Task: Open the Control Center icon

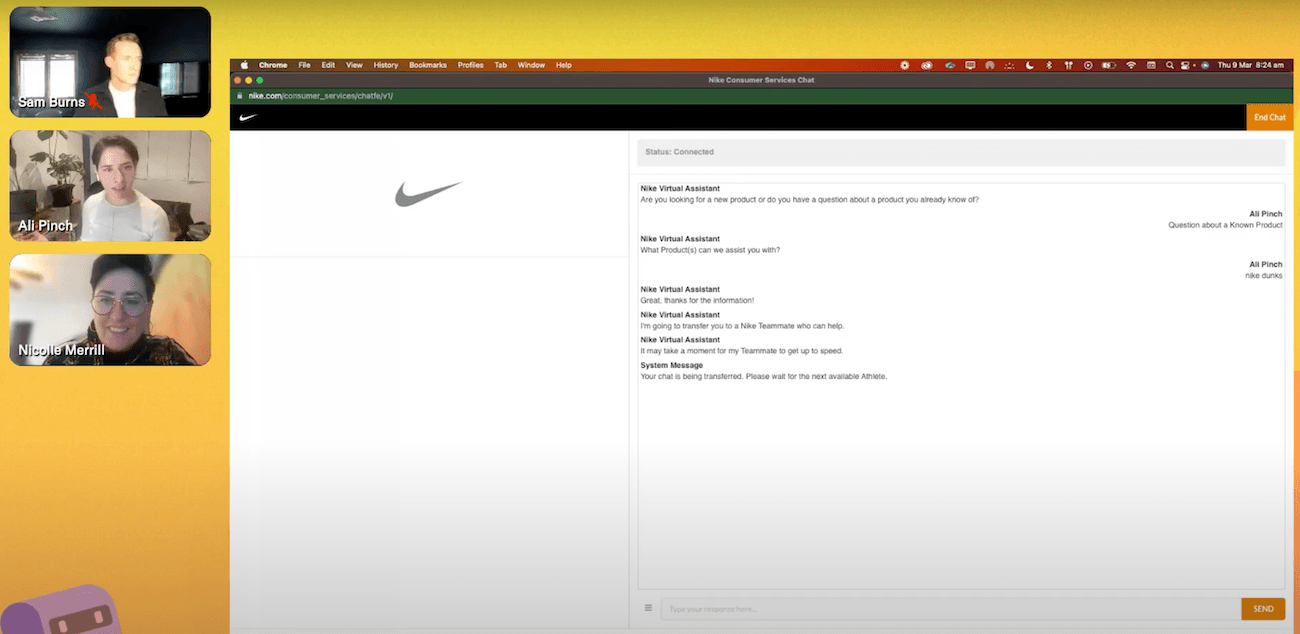Action: click(1185, 65)
